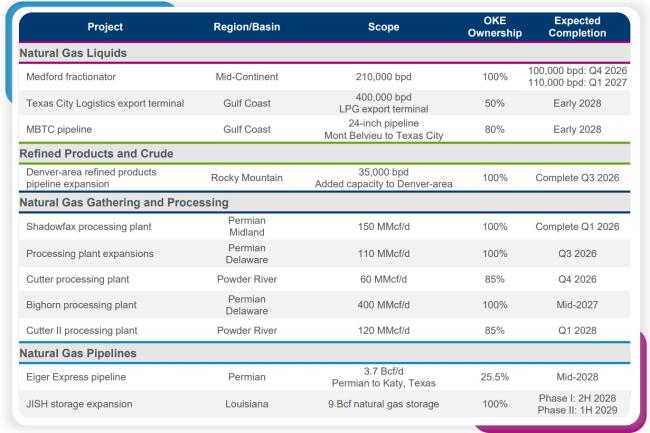The width and height of the screenshot is (650, 433).
Task: Select the 110 MMcf/d scope value
Action: 383,254
